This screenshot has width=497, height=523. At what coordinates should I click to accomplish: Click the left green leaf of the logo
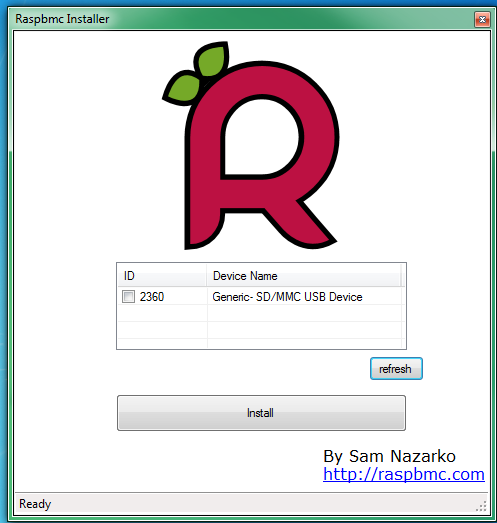point(183,88)
